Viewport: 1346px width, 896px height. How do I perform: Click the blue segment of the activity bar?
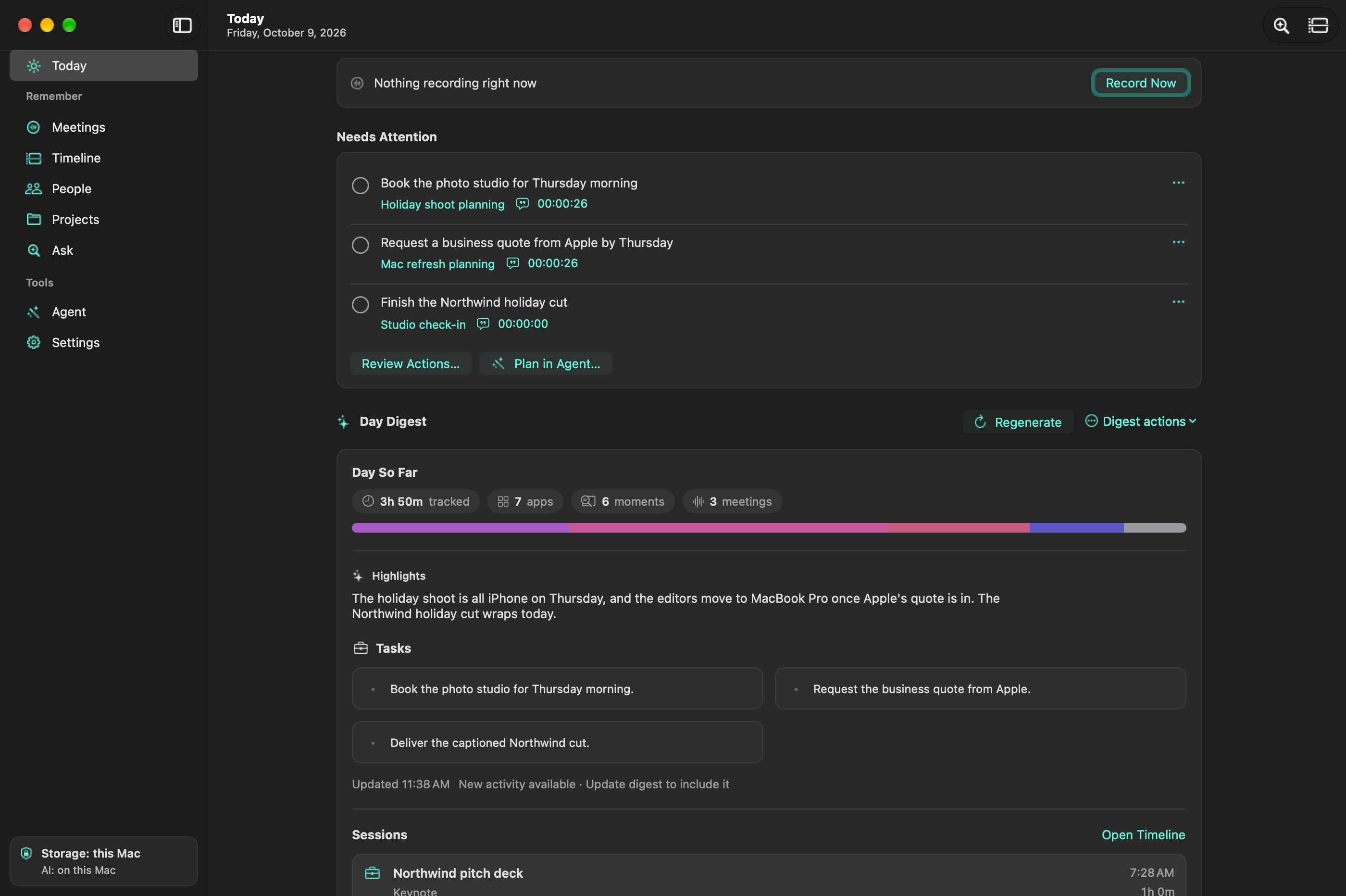(x=1076, y=527)
